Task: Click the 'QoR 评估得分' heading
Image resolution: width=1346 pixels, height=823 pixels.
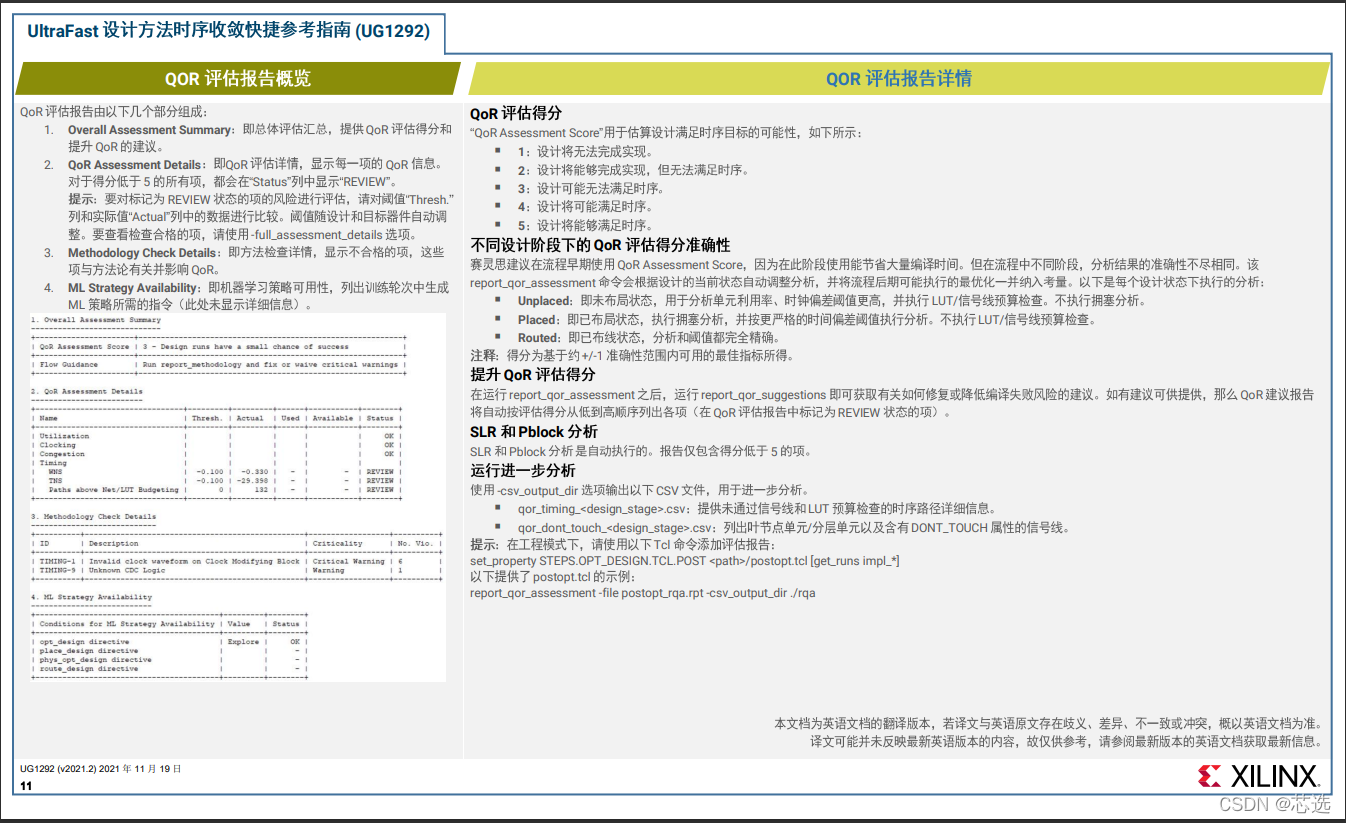Action: (x=516, y=114)
